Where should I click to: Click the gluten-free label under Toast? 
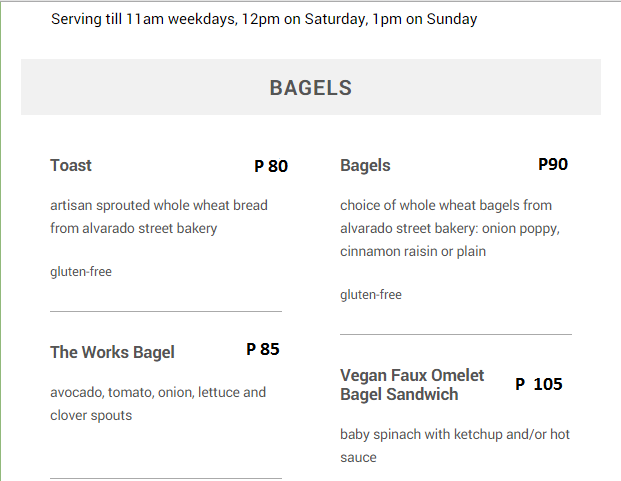tap(81, 272)
